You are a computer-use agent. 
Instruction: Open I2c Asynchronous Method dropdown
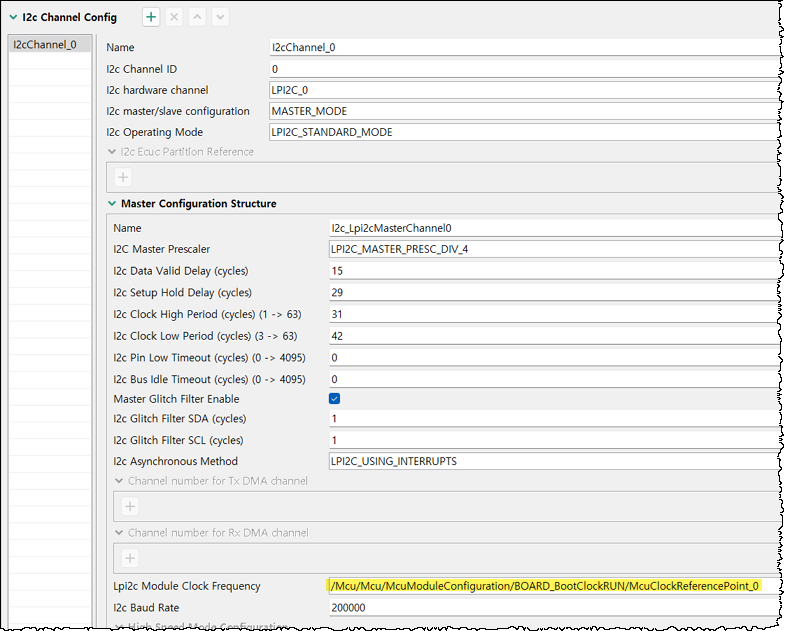555,461
